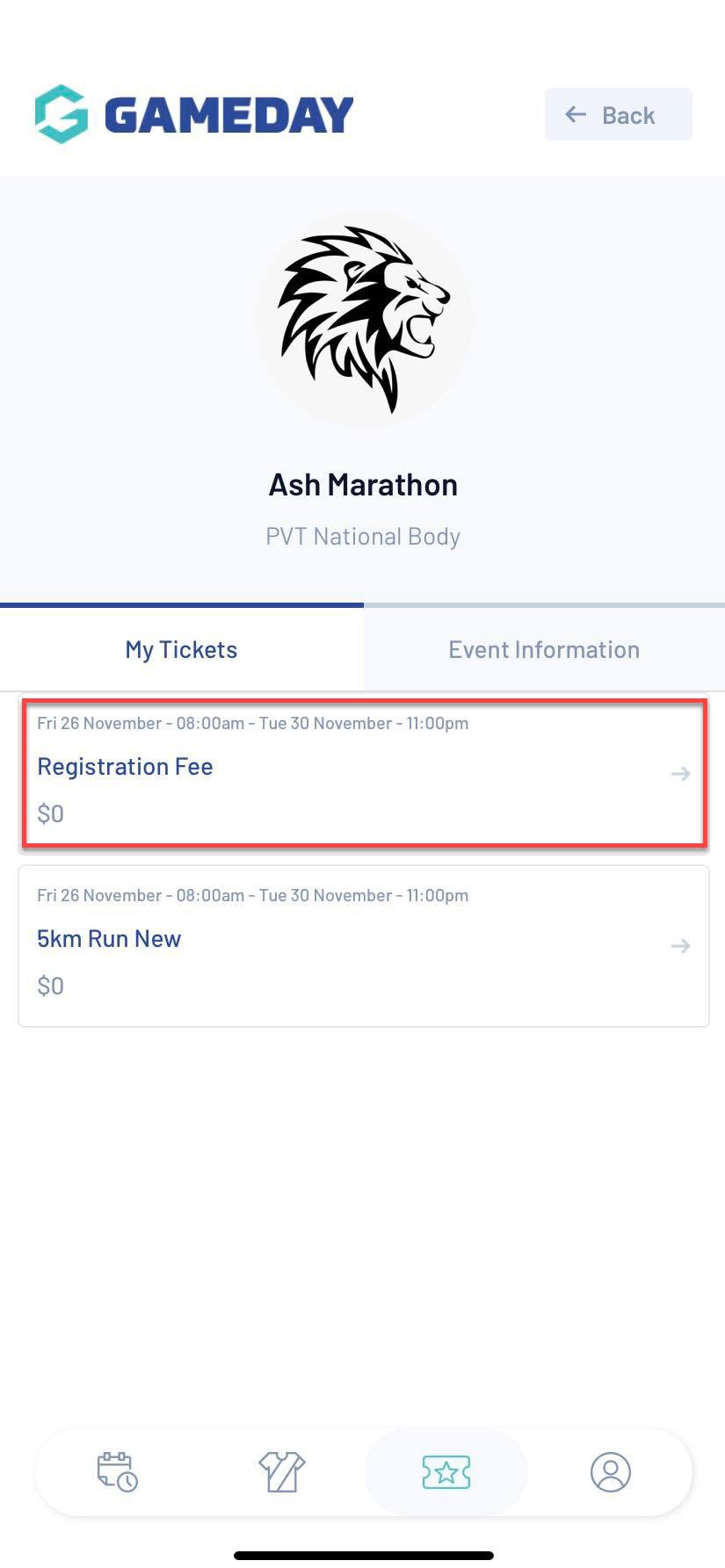Click the GAMEDAY wordmark text

pos(228,115)
